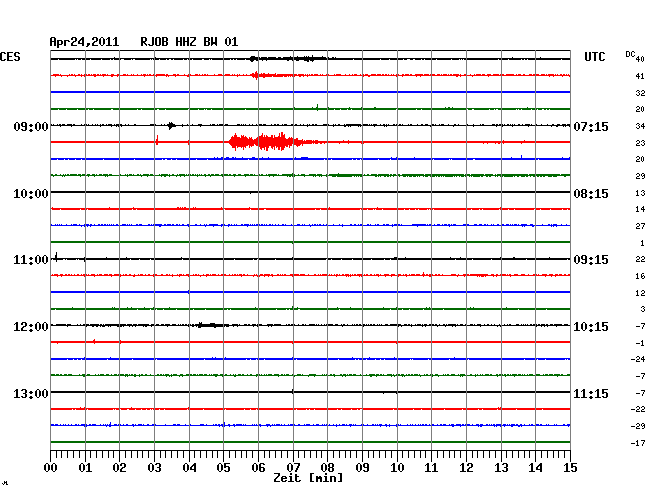Select DC value 29

(x=640, y=176)
